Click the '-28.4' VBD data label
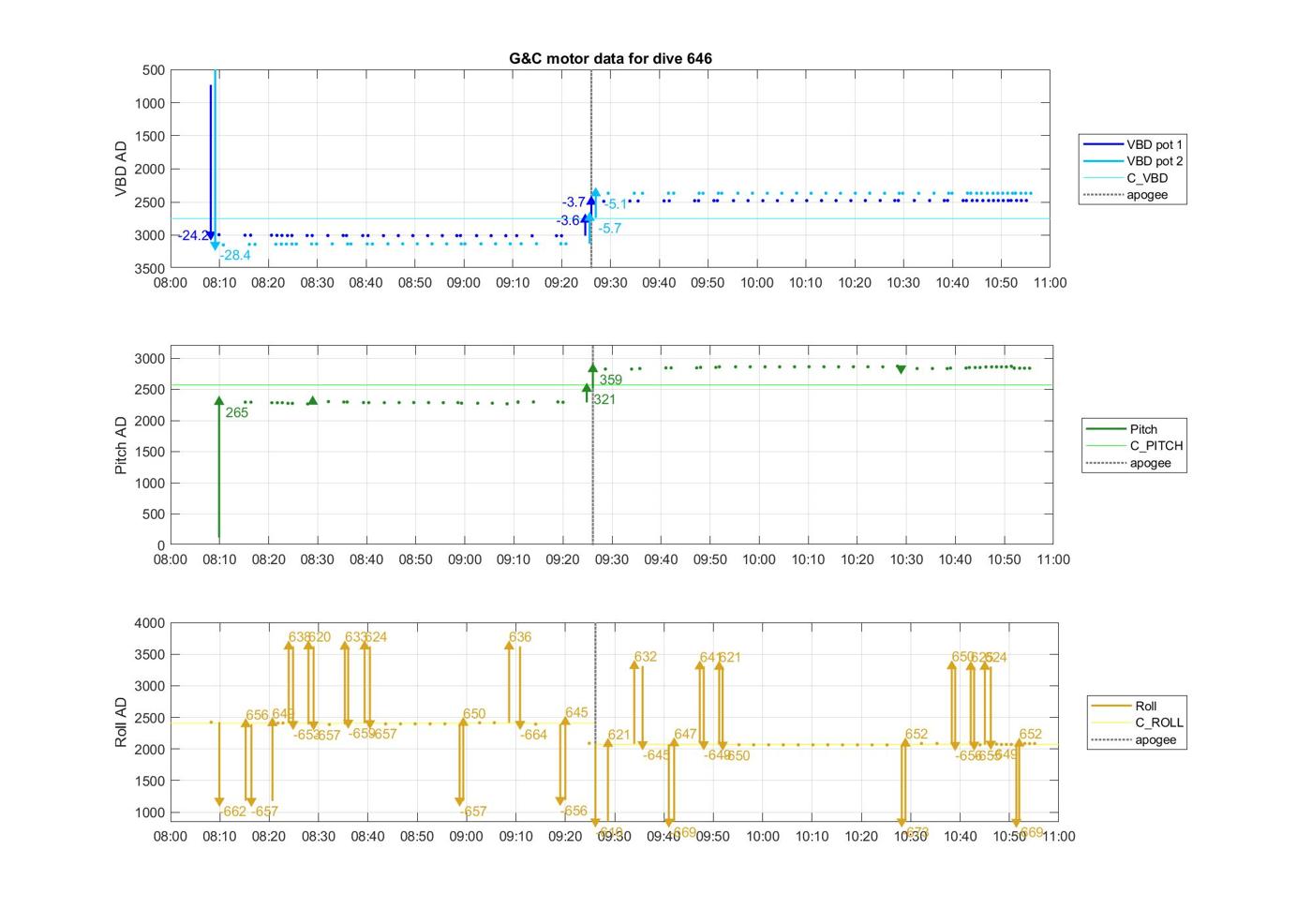Image resolution: width=1312 pixels, height=924 pixels. (235, 255)
